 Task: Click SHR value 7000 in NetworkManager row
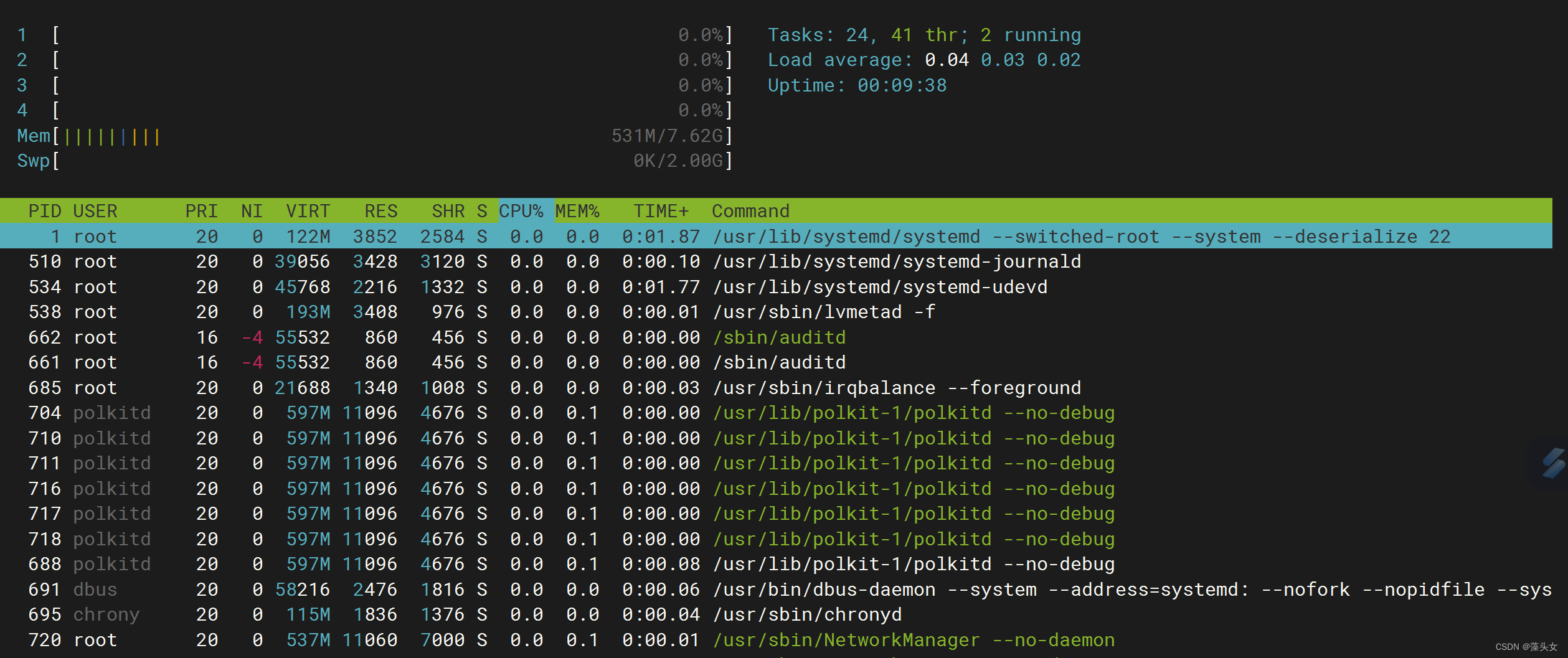coord(442,639)
